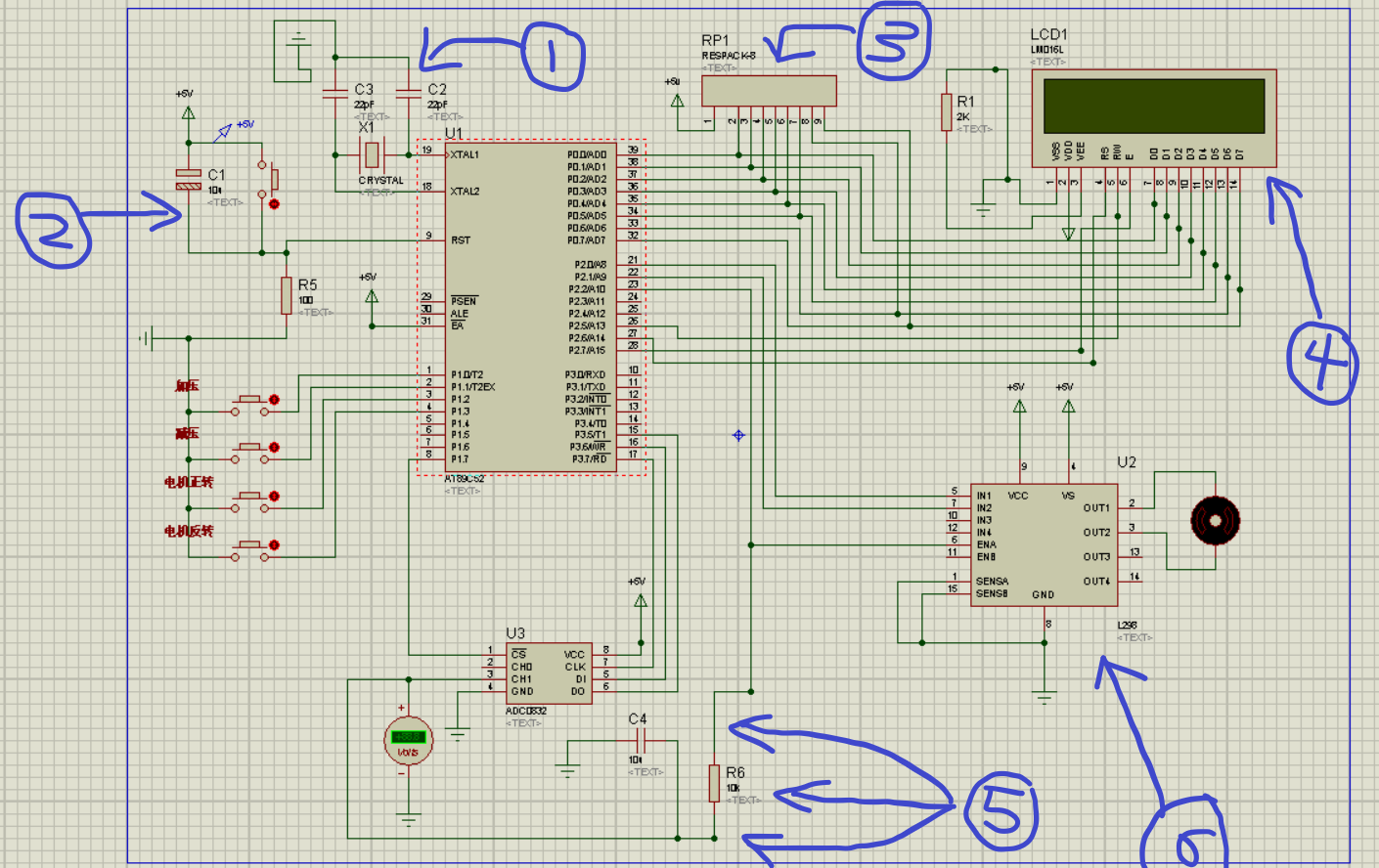The width and height of the screenshot is (1379, 868).
Task: Click the U3 reference label
Action: [x=515, y=633]
